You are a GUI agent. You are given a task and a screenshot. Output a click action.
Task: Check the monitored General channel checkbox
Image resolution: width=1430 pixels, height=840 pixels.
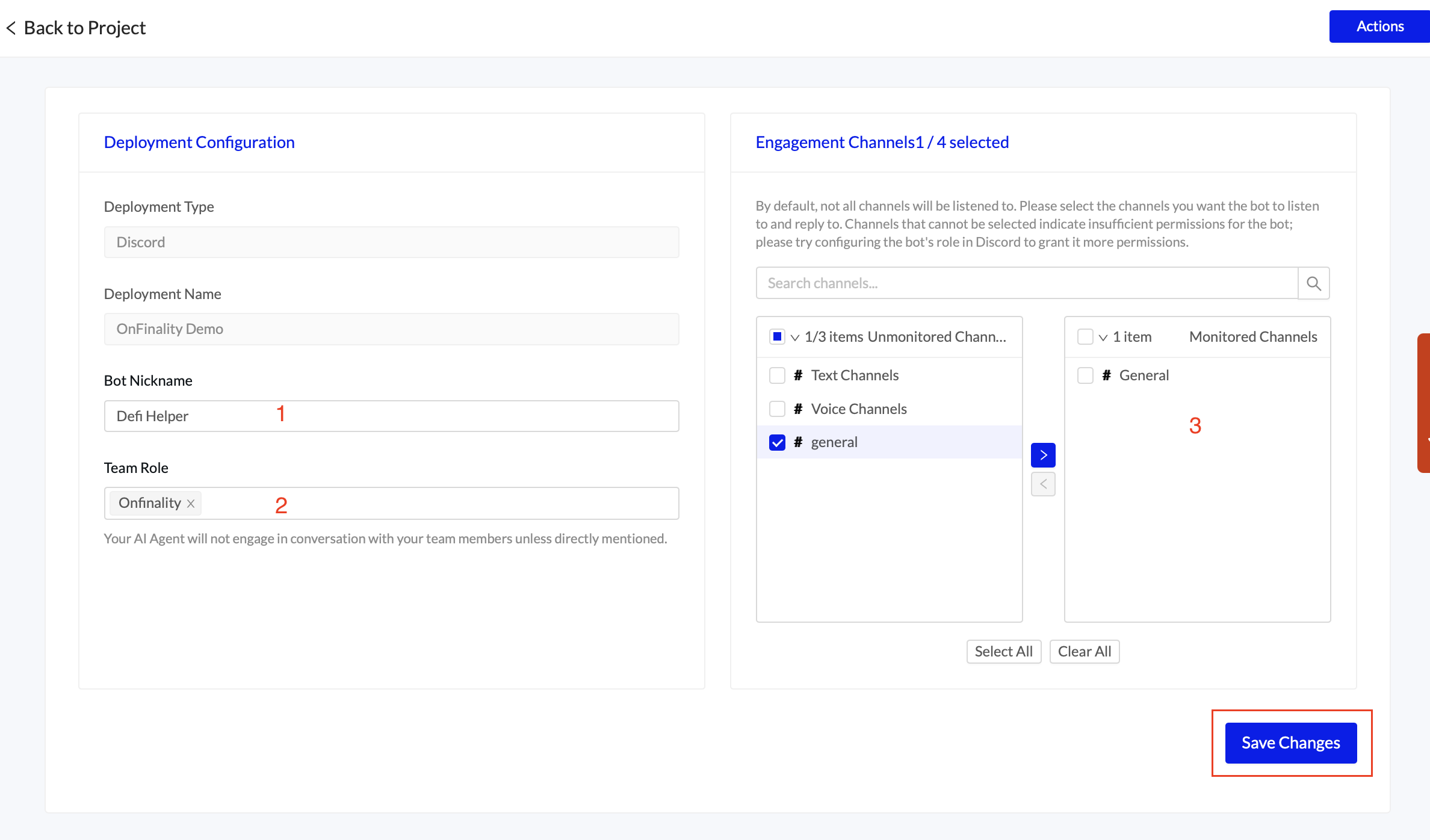pos(1085,375)
